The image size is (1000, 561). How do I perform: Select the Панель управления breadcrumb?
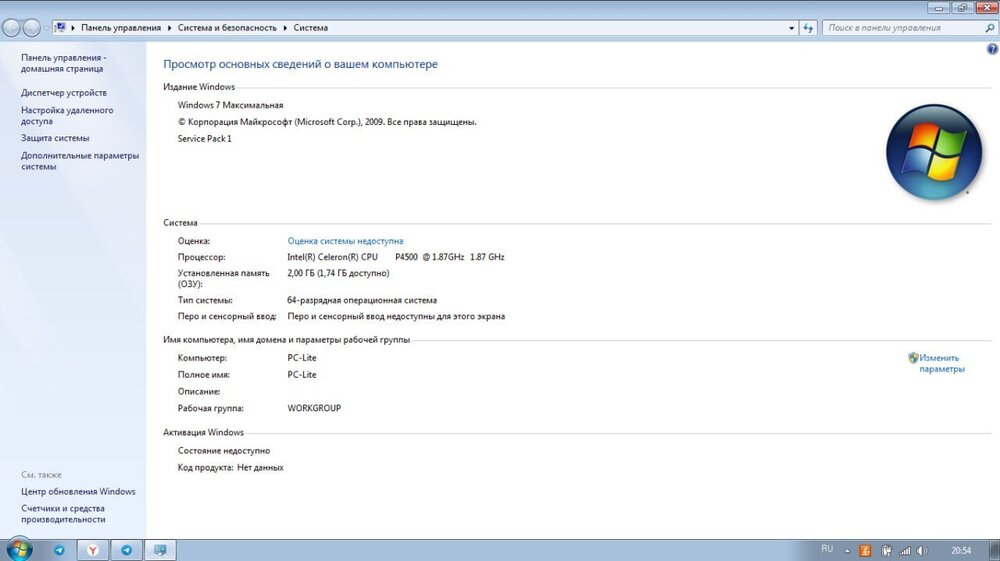point(121,28)
